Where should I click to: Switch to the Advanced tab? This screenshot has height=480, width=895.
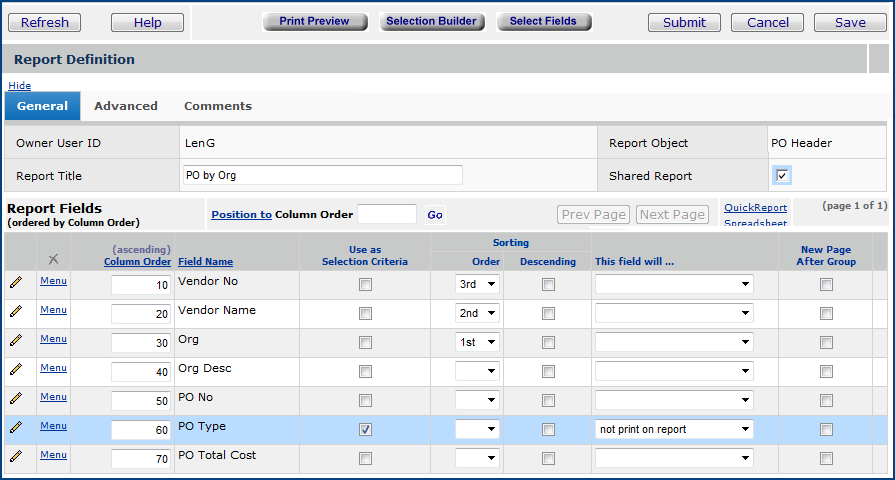(126, 106)
